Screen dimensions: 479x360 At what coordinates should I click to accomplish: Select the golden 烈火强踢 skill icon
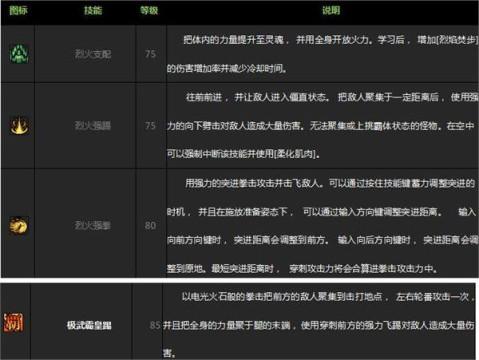pyautogui.click(x=19, y=126)
